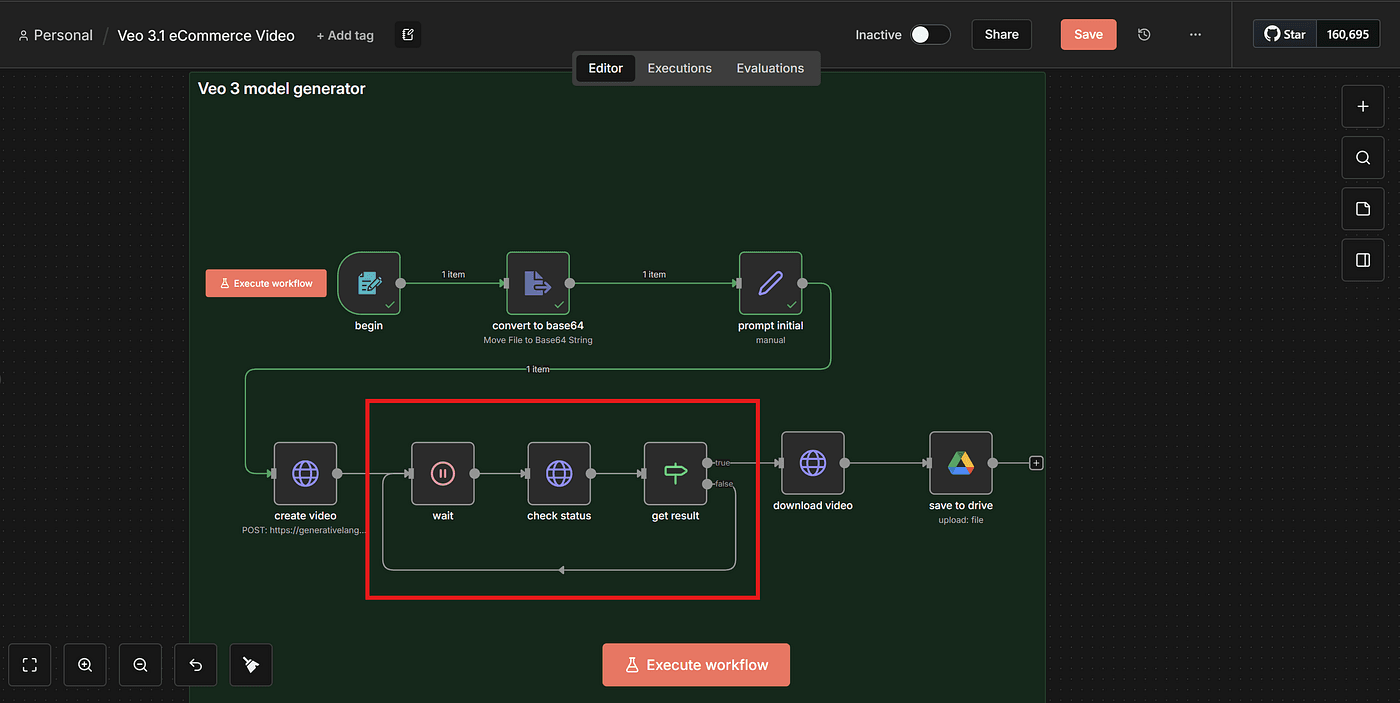Open the 'wait' node in the loop
This screenshot has height=703, width=1400.
[443, 474]
